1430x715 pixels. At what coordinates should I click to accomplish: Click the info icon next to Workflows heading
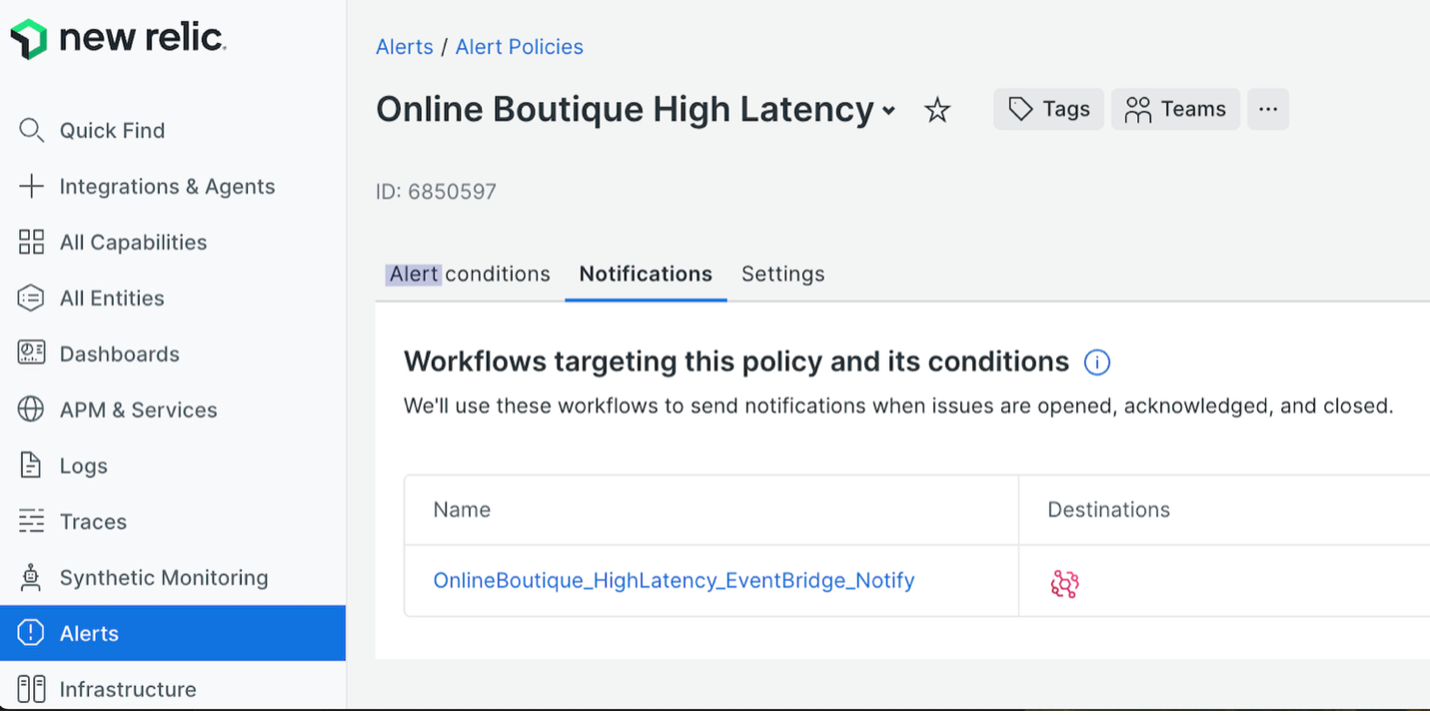click(x=1097, y=363)
